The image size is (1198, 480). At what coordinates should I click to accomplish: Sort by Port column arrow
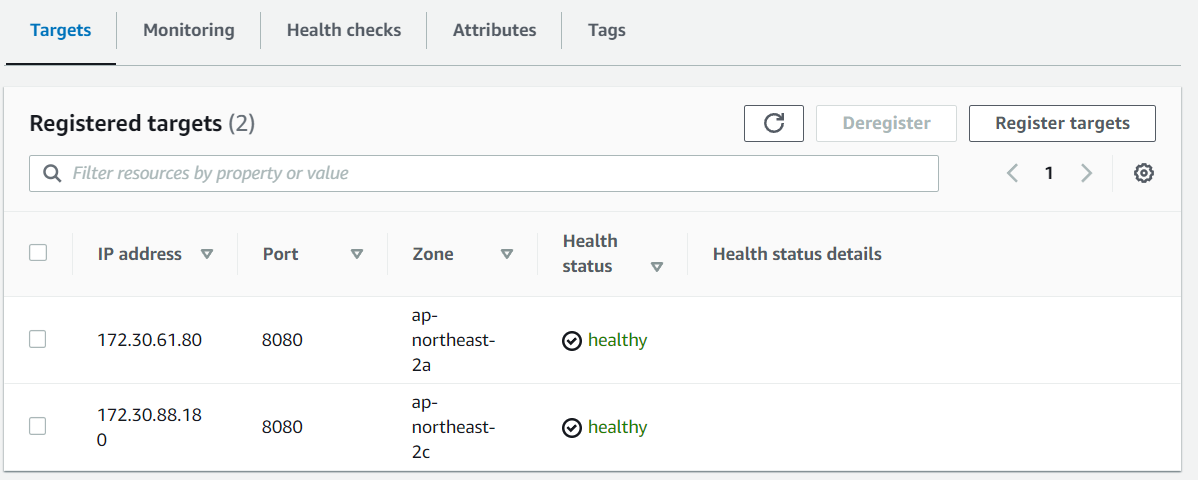click(x=357, y=254)
